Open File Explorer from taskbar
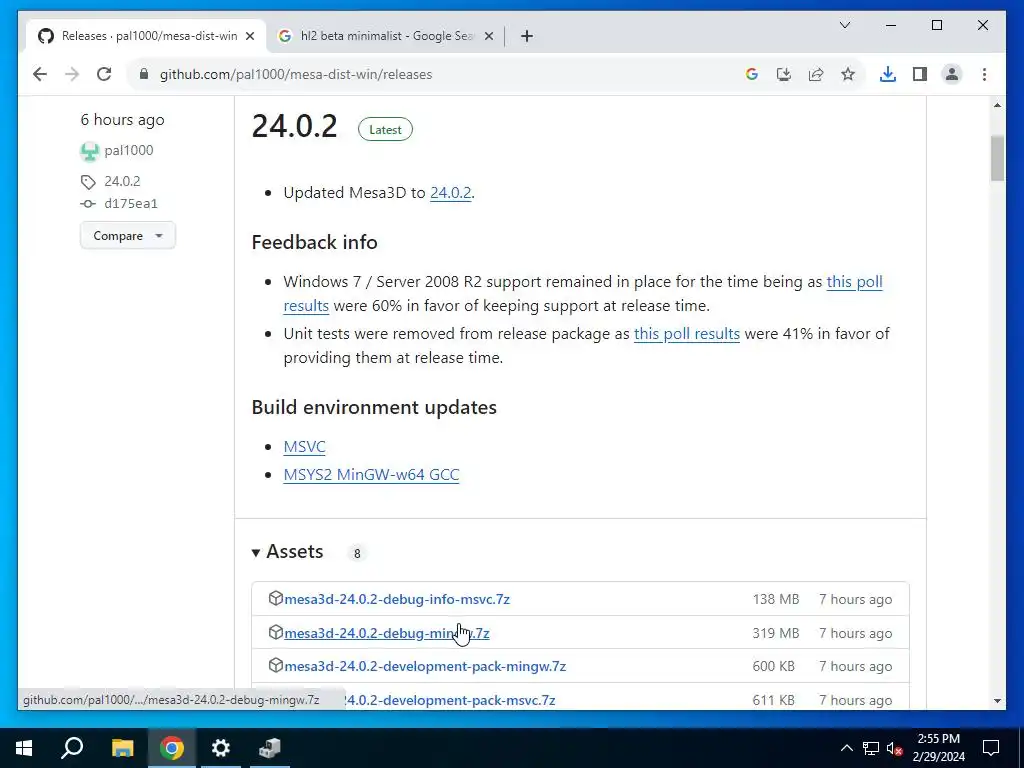The image size is (1024, 768). pyautogui.click(x=122, y=748)
